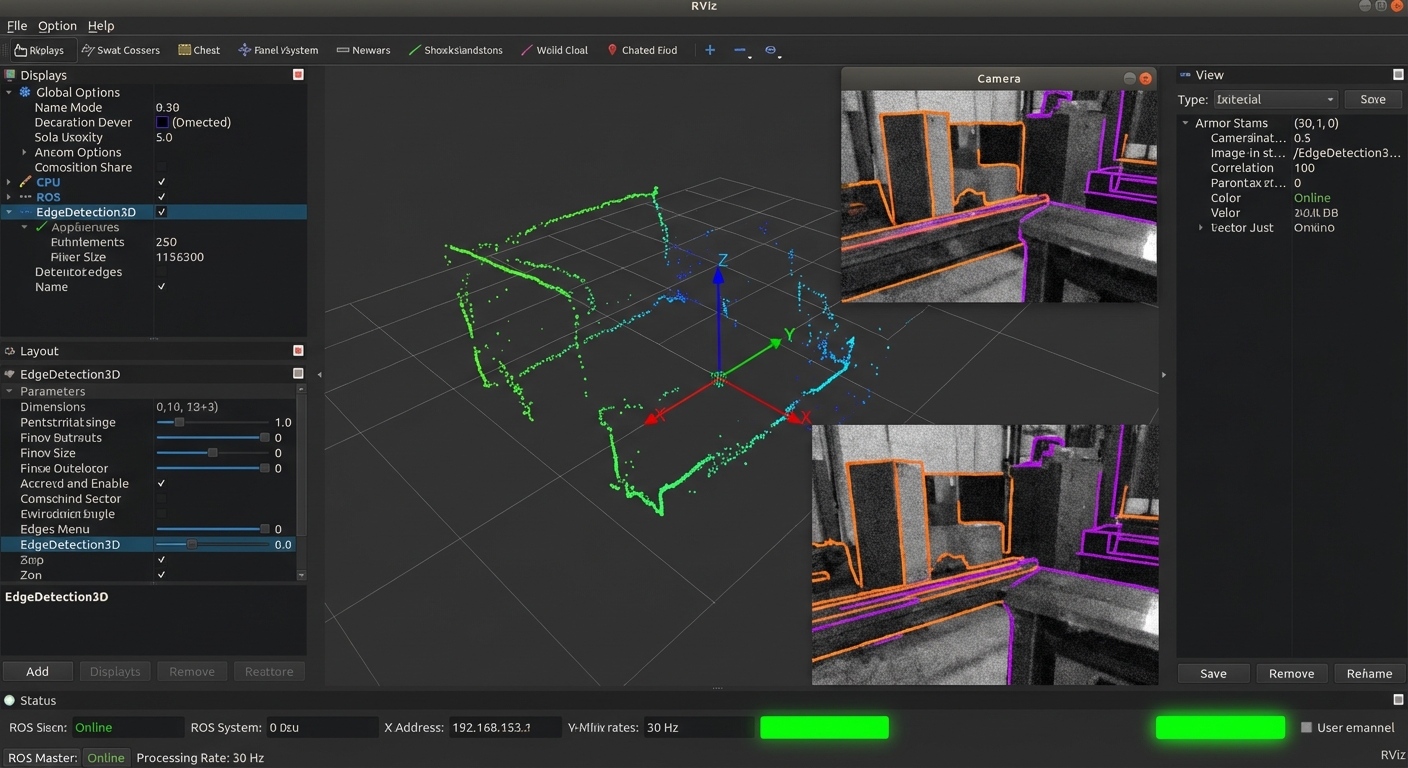This screenshot has width=1408, height=768.
Task: Click the X Address field showing 192.168.153
Action: [503, 728]
